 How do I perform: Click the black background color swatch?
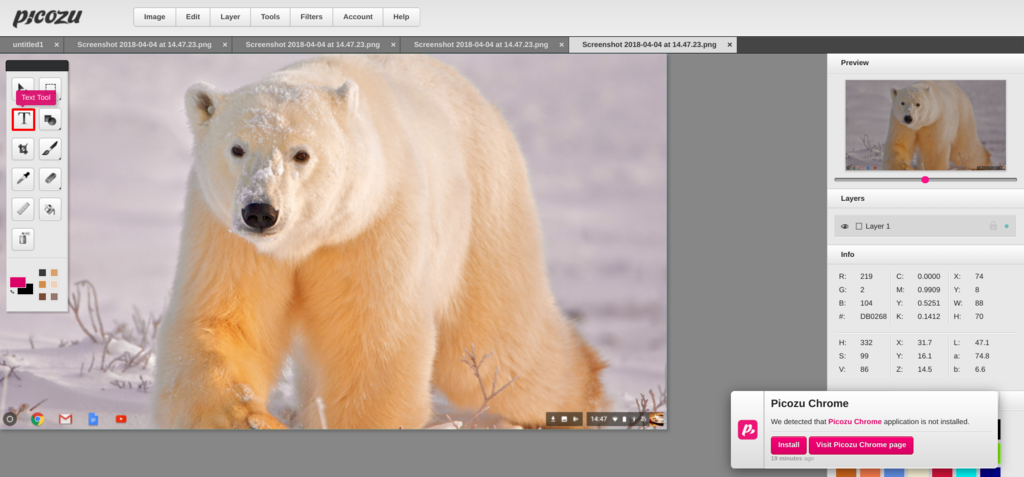click(x=28, y=290)
